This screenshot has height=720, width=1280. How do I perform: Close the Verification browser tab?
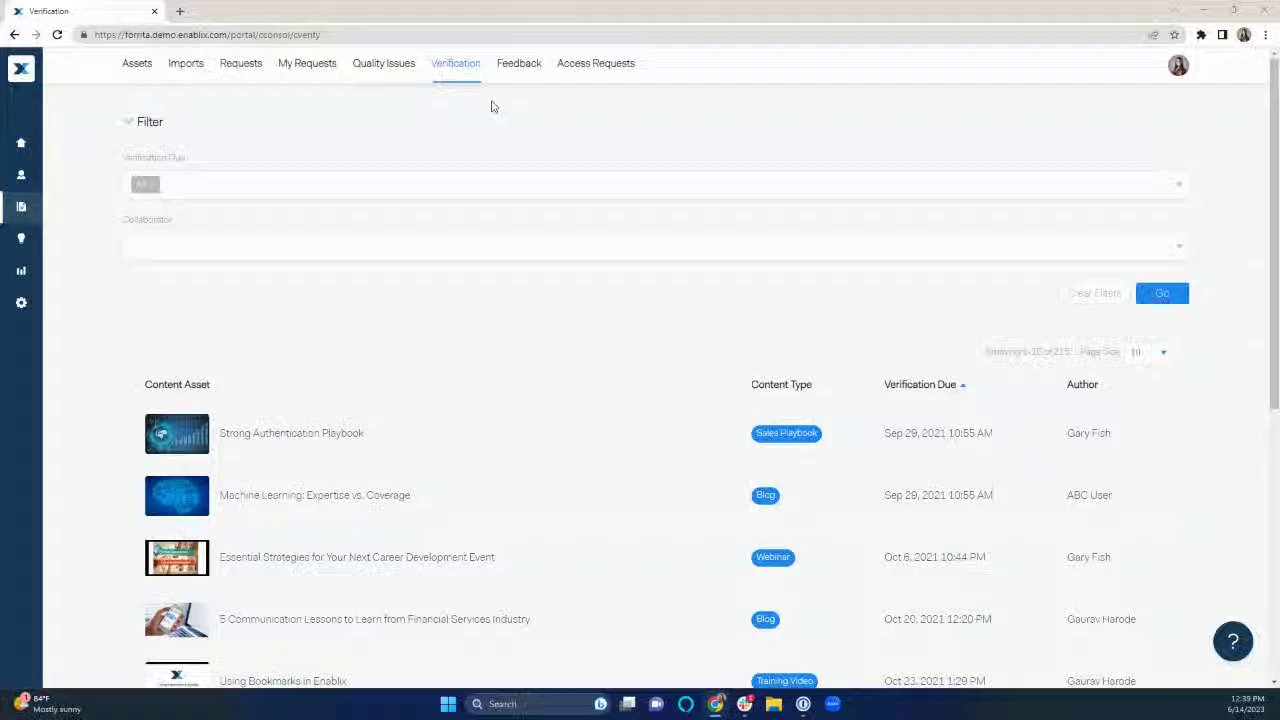coord(154,11)
